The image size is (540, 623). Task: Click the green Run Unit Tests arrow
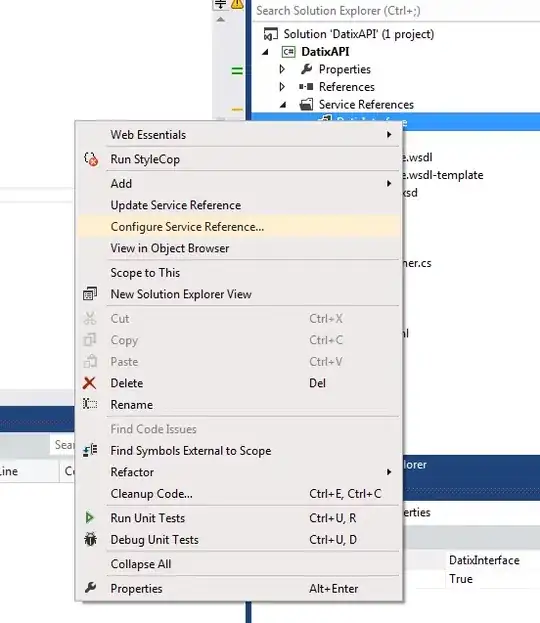(90, 517)
